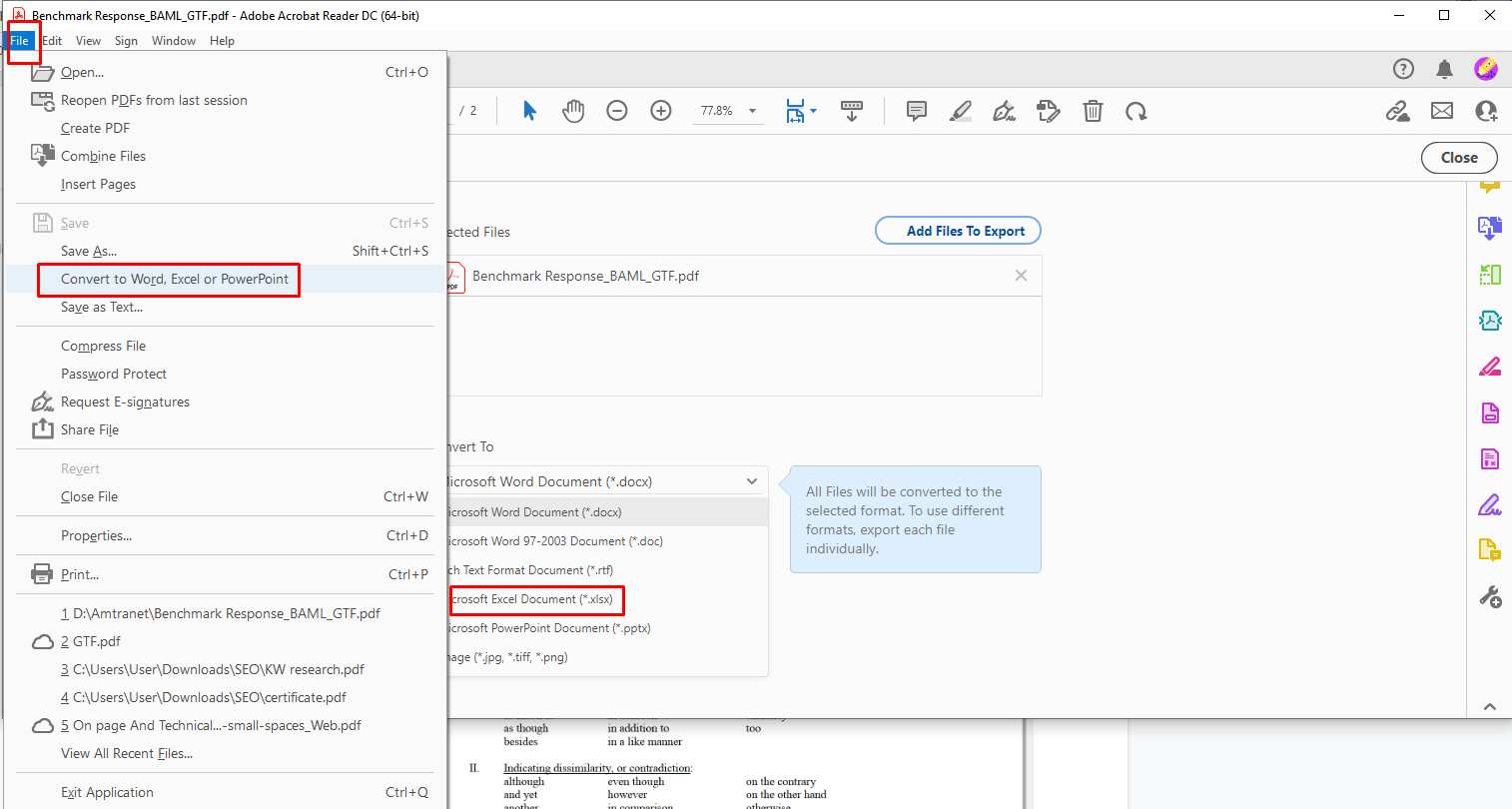Add a sticky note comment
This screenshot has height=809, width=1512.
pos(916,111)
